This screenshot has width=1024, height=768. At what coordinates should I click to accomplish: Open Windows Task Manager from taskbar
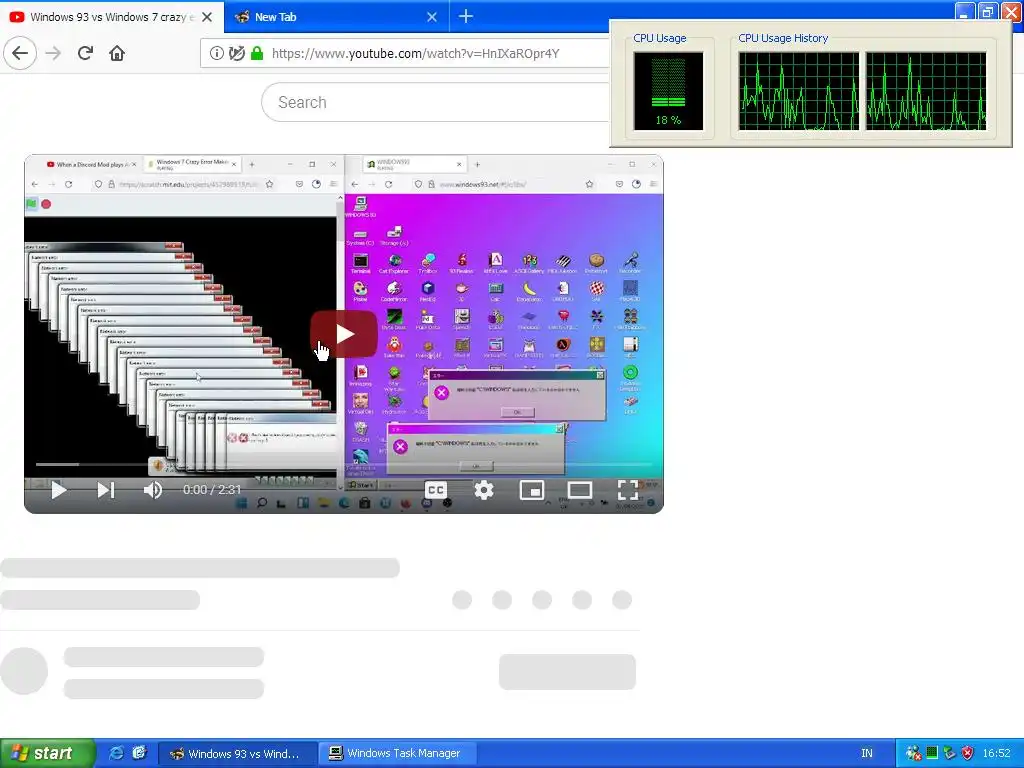coord(397,754)
